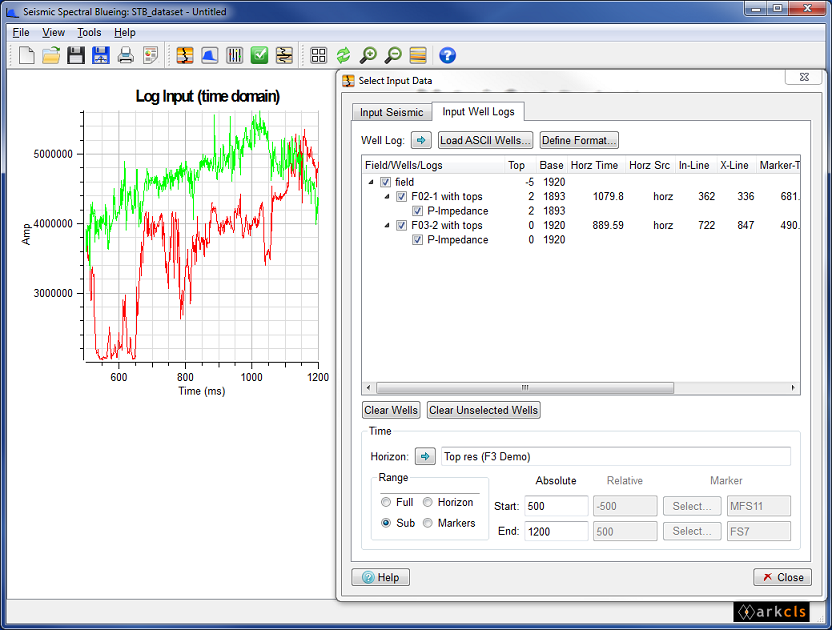Click the Define Format button
The image size is (832, 630).
[x=579, y=140]
